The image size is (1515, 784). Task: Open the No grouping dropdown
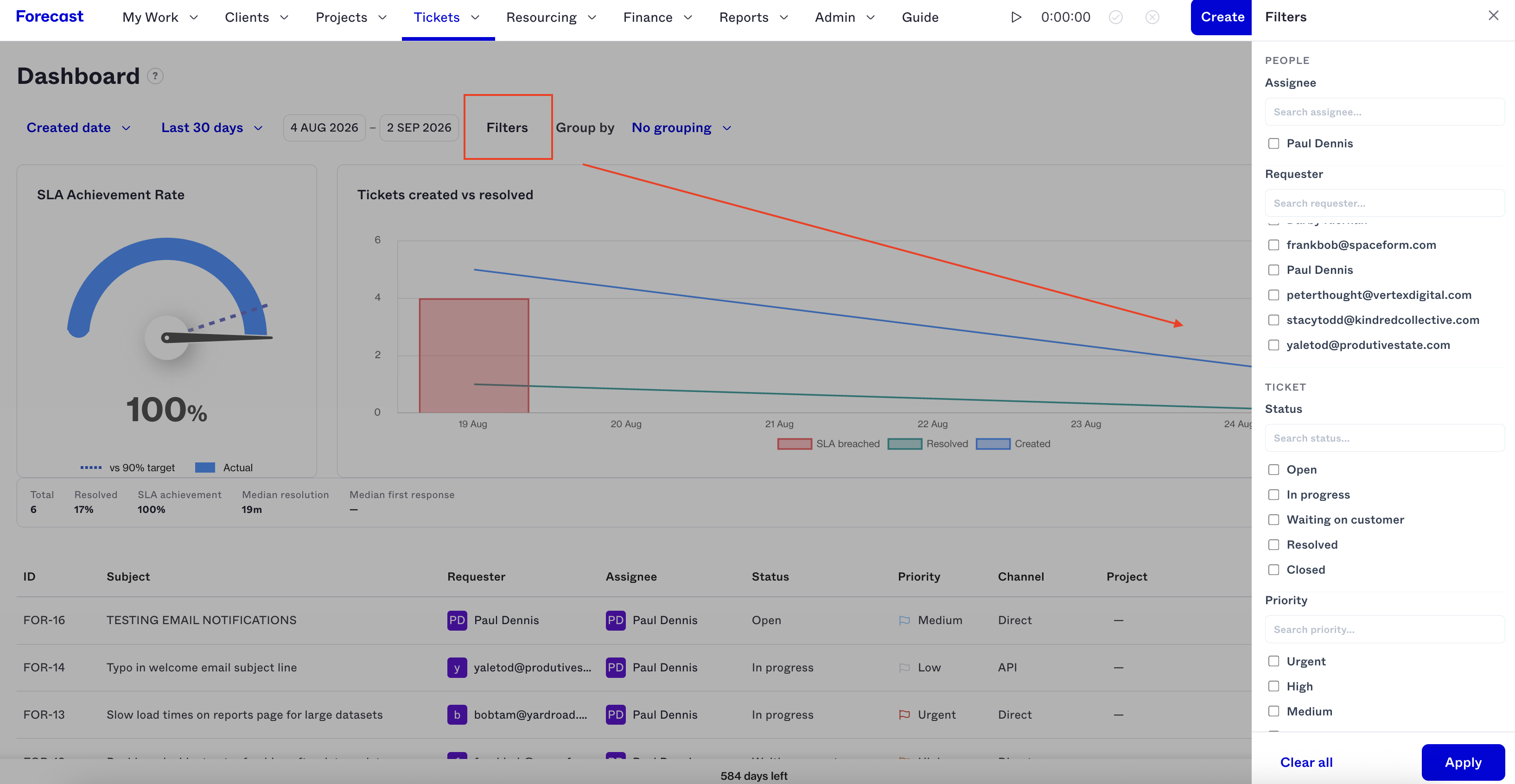point(681,127)
